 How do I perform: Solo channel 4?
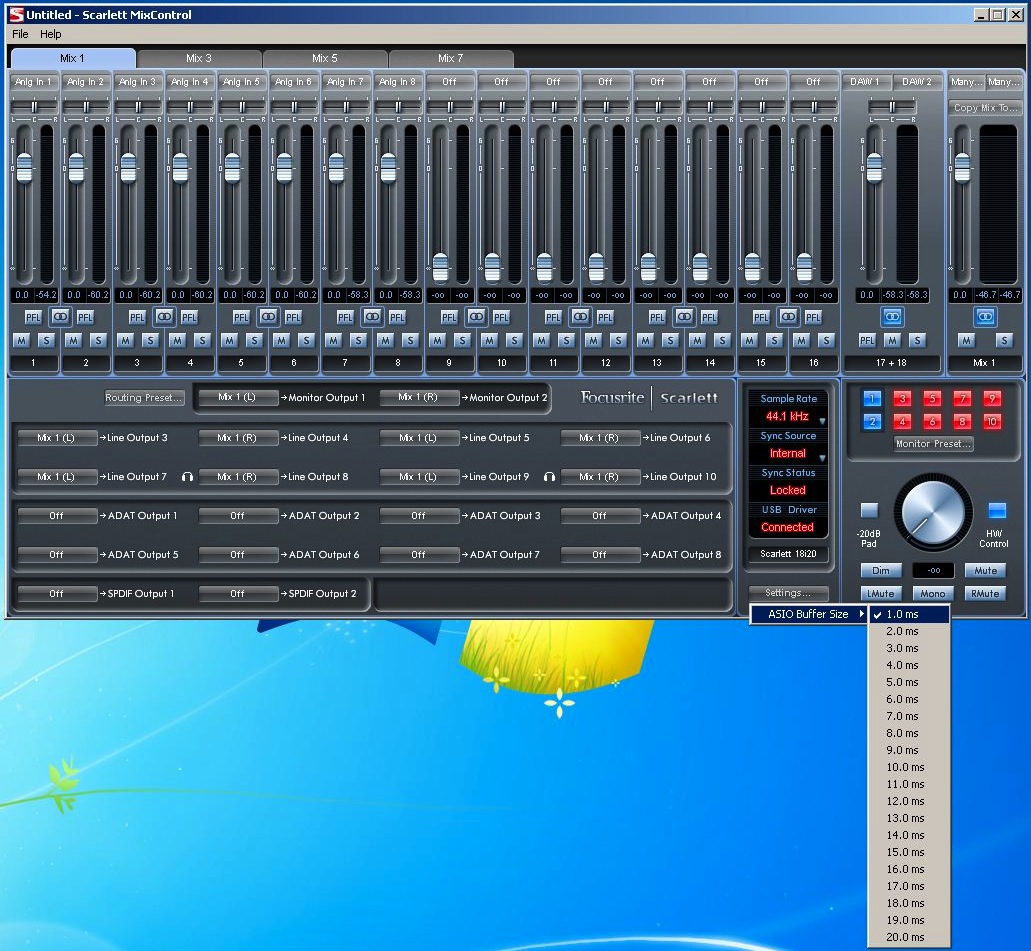(201, 340)
